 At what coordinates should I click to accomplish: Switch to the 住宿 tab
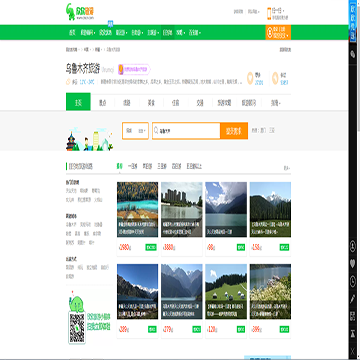click(176, 103)
